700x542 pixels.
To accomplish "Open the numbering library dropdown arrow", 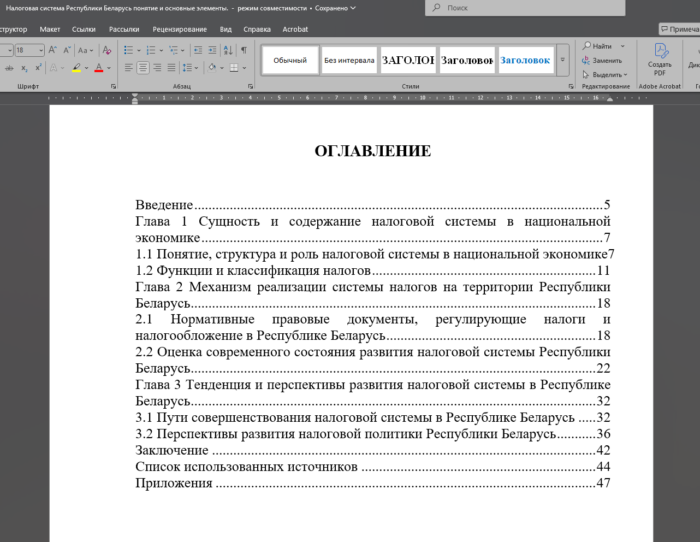I will [161, 50].
